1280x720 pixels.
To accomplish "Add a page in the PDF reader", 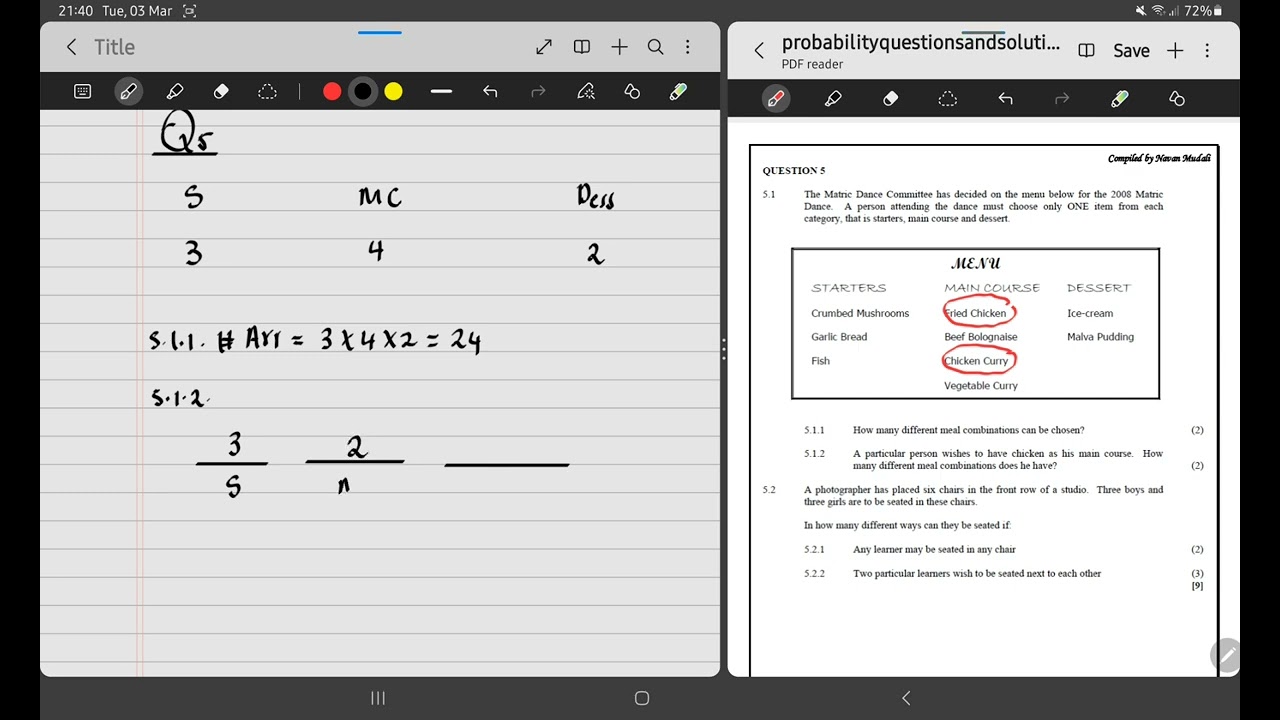I will tap(1175, 50).
